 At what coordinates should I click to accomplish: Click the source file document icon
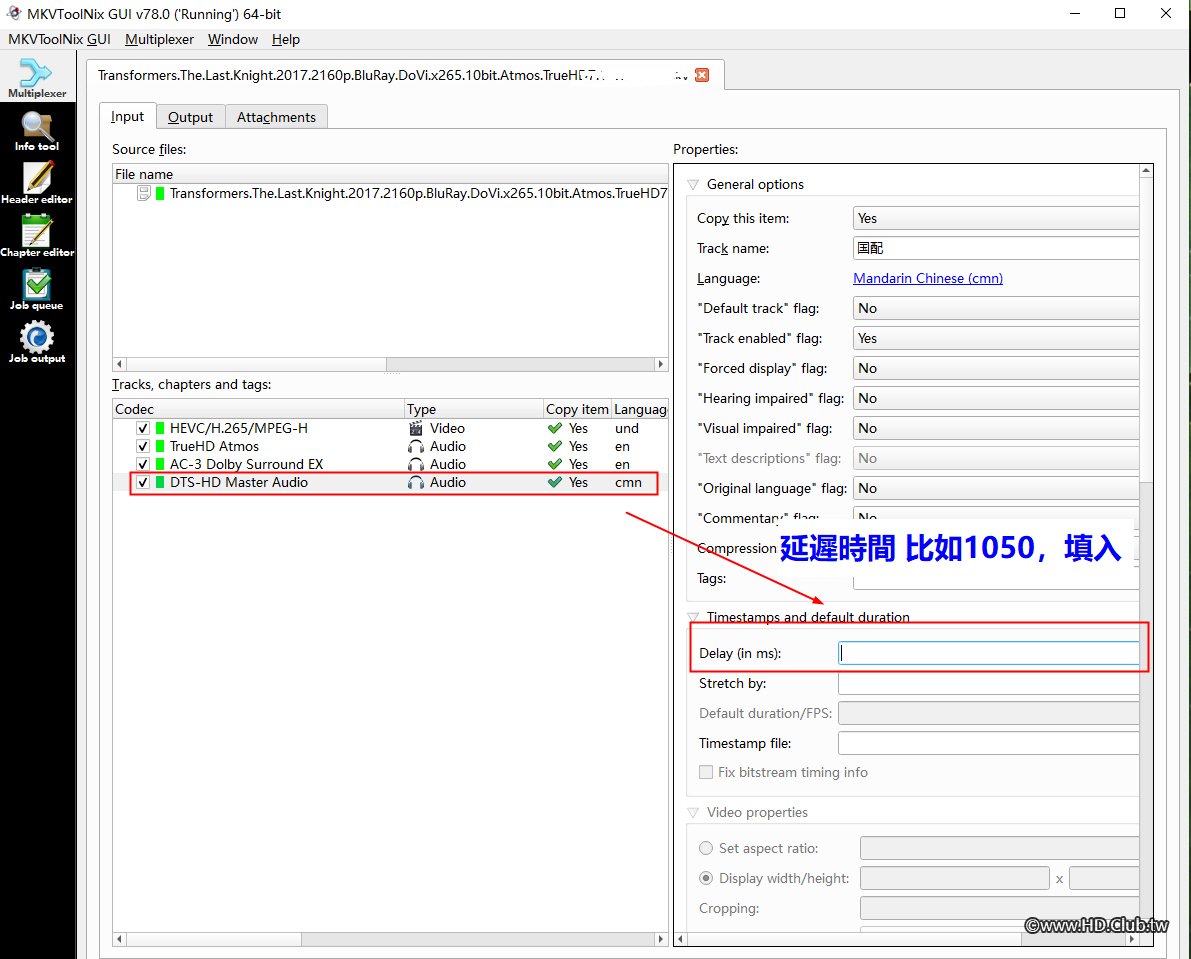tap(144, 194)
